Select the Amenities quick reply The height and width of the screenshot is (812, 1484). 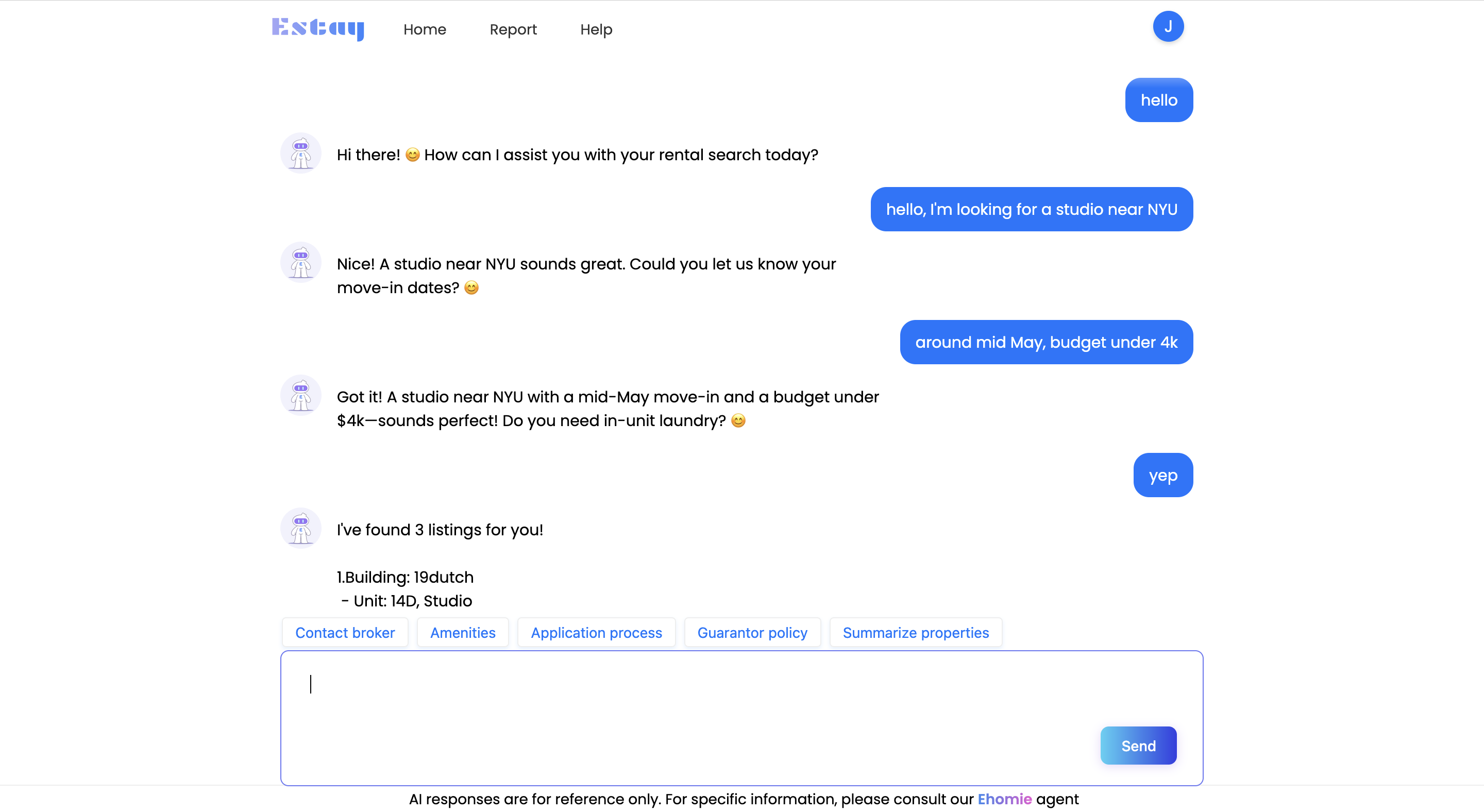point(463,632)
